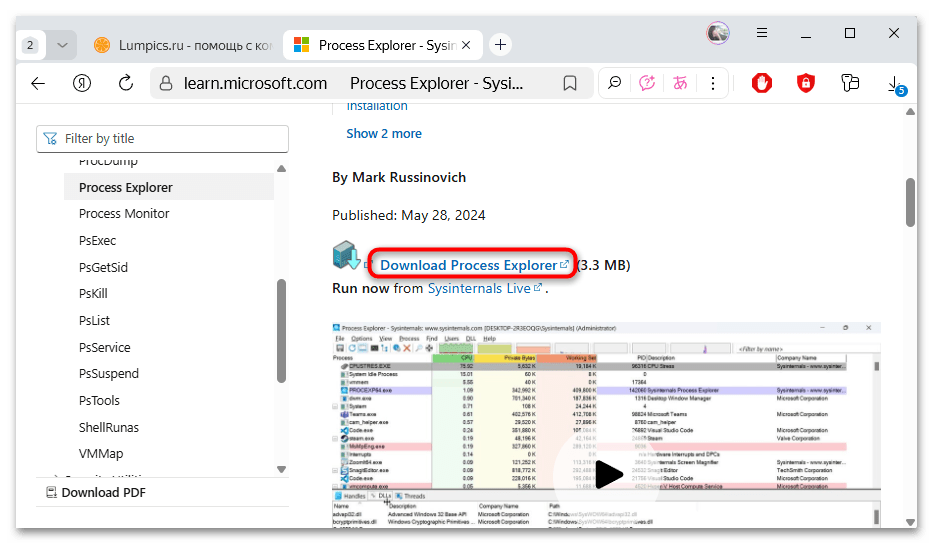Open the search-in-page magnifier icon
This screenshot has width=933, height=544.
point(615,83)
